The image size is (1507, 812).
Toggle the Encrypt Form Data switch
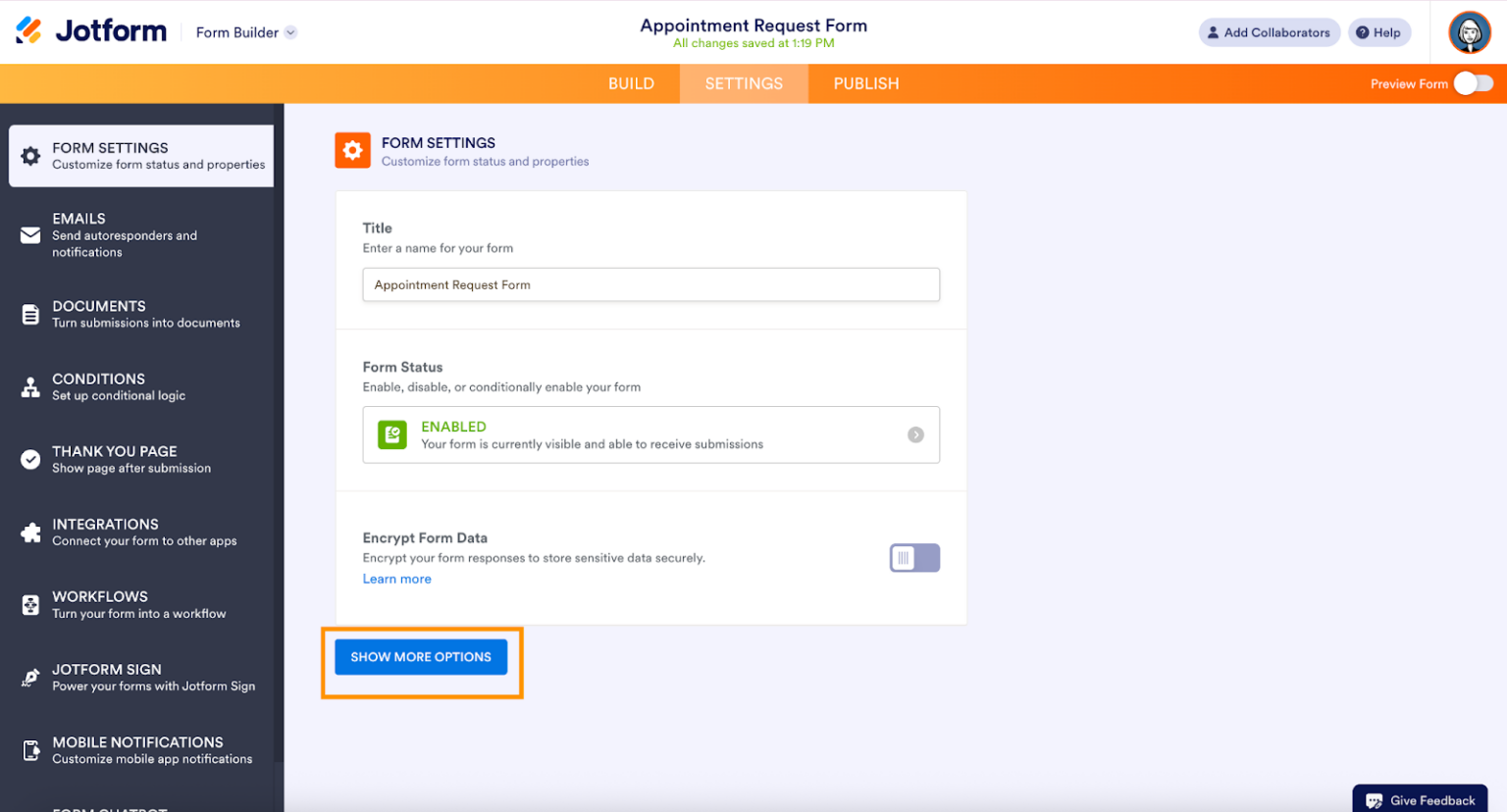pyautogui.click(x=913, y=557)
